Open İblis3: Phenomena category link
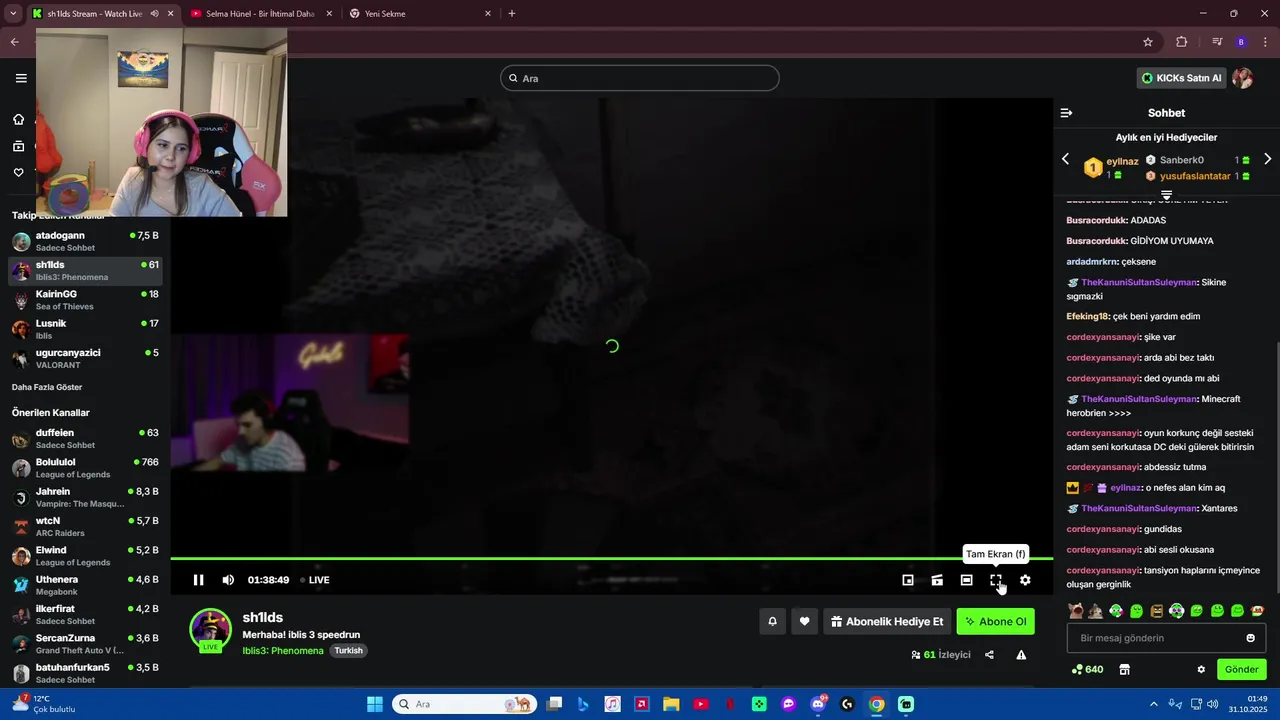1280x720 pixels. click(x=283, y=650)
